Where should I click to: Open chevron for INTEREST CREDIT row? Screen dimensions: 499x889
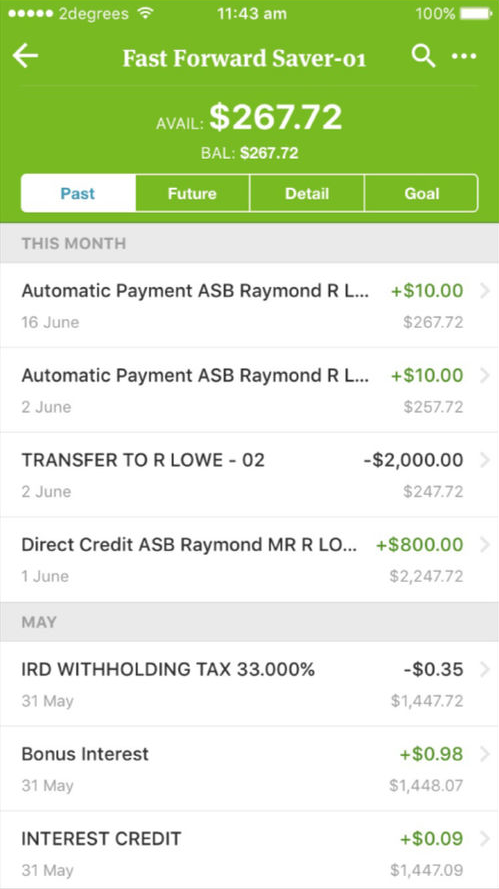(x=484, y=839)
